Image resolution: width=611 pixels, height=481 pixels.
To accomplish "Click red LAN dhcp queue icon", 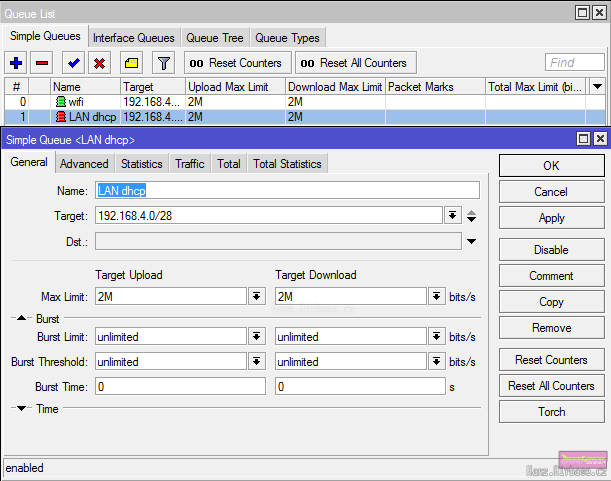I will coord(61,117).
